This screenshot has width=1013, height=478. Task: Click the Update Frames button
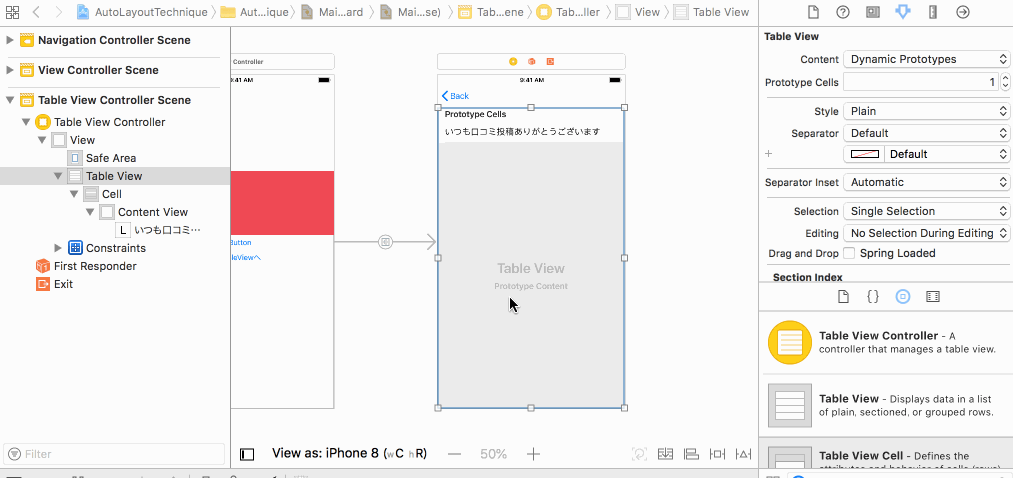640,454
